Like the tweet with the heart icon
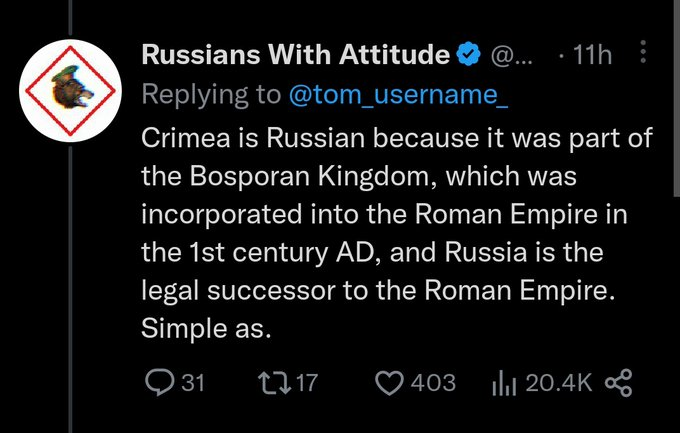Viewport: 680px width, 433px height. tap(389, 382)
